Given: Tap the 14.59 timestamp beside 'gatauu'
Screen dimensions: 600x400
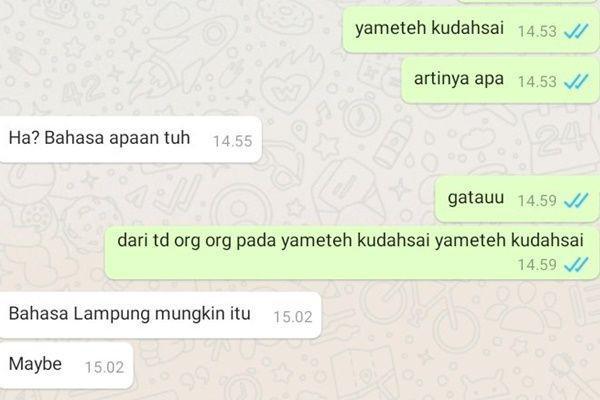Looking at the screenshot, I should [x=537, y=201].
